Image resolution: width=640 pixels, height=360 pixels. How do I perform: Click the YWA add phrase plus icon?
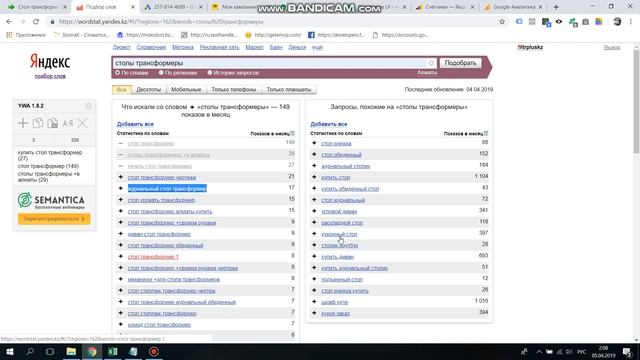coord(23,123)
